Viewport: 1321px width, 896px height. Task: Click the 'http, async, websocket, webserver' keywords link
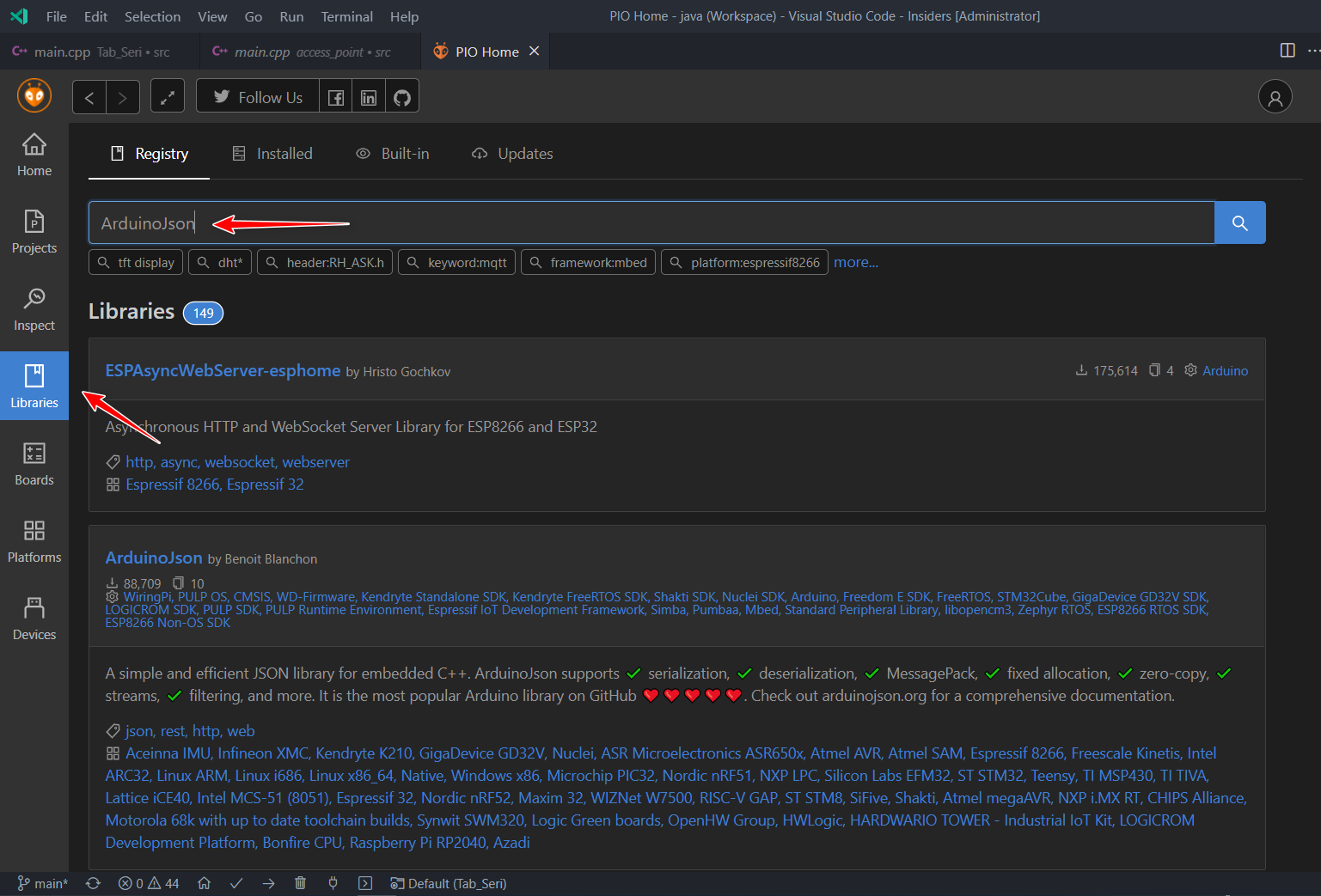[237, 462]
